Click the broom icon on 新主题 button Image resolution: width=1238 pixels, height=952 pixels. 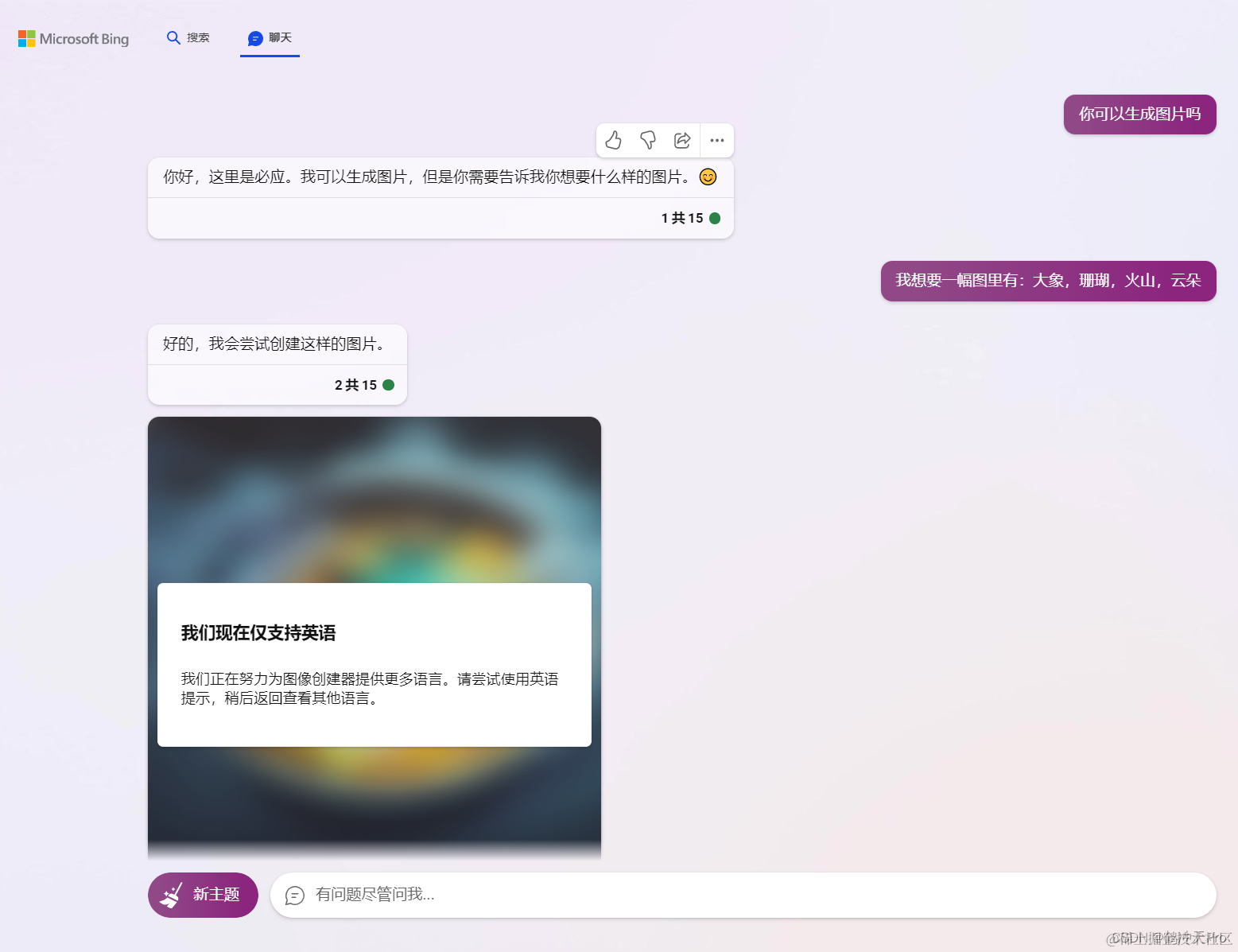coord(172,895)
